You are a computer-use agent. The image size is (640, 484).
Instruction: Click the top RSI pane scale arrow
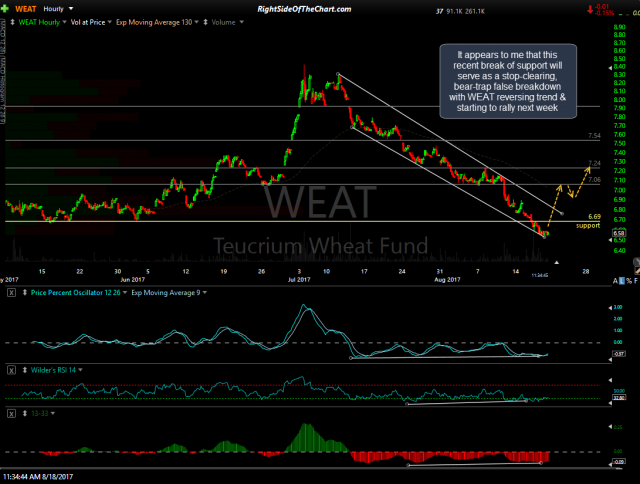click(x=610, y=380)
